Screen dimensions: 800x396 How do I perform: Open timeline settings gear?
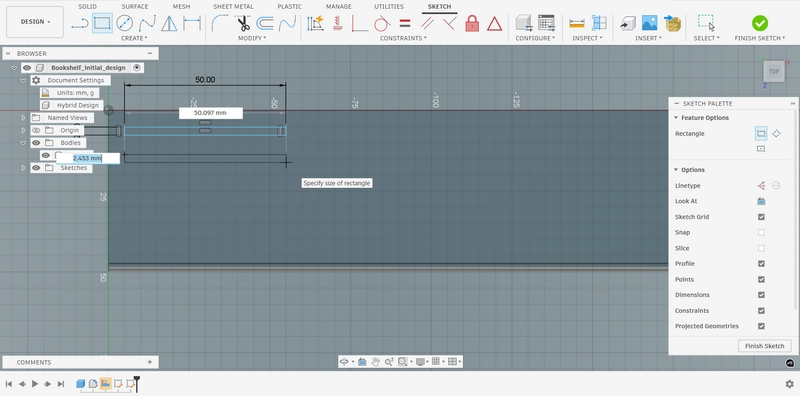click(789, 384)
